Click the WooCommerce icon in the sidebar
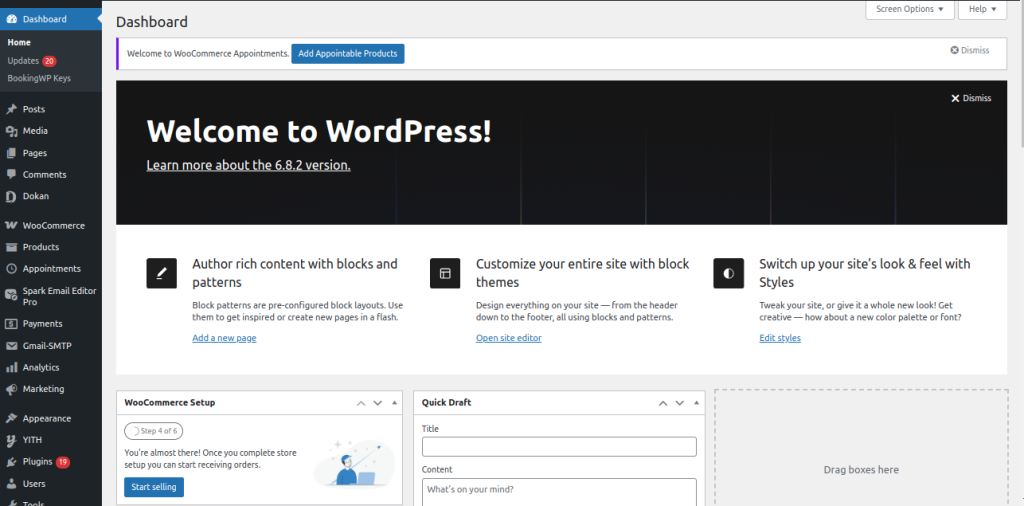Viewport: 1024px width, 506px height. 11,226
